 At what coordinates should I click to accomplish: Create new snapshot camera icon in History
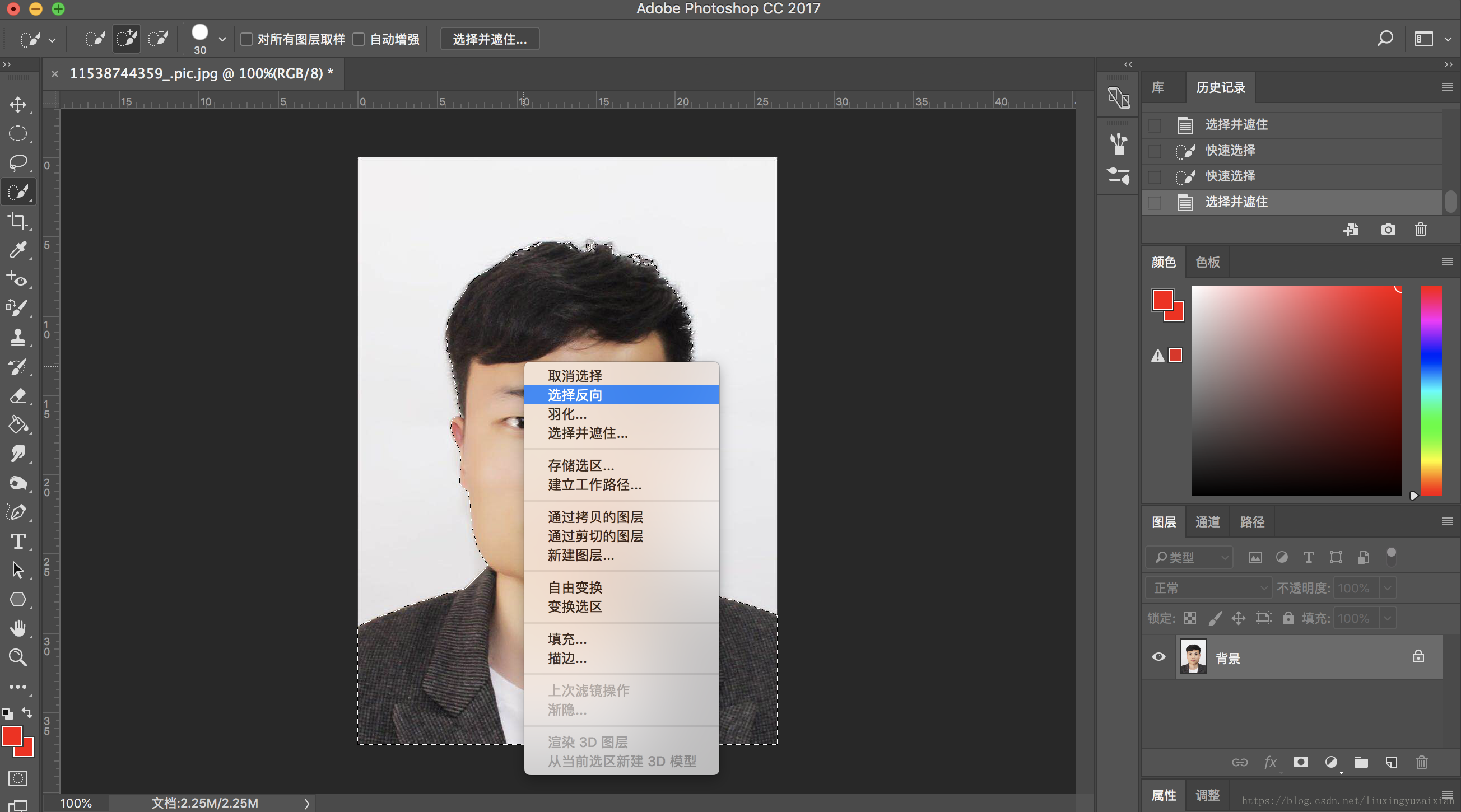point(1387,229)
